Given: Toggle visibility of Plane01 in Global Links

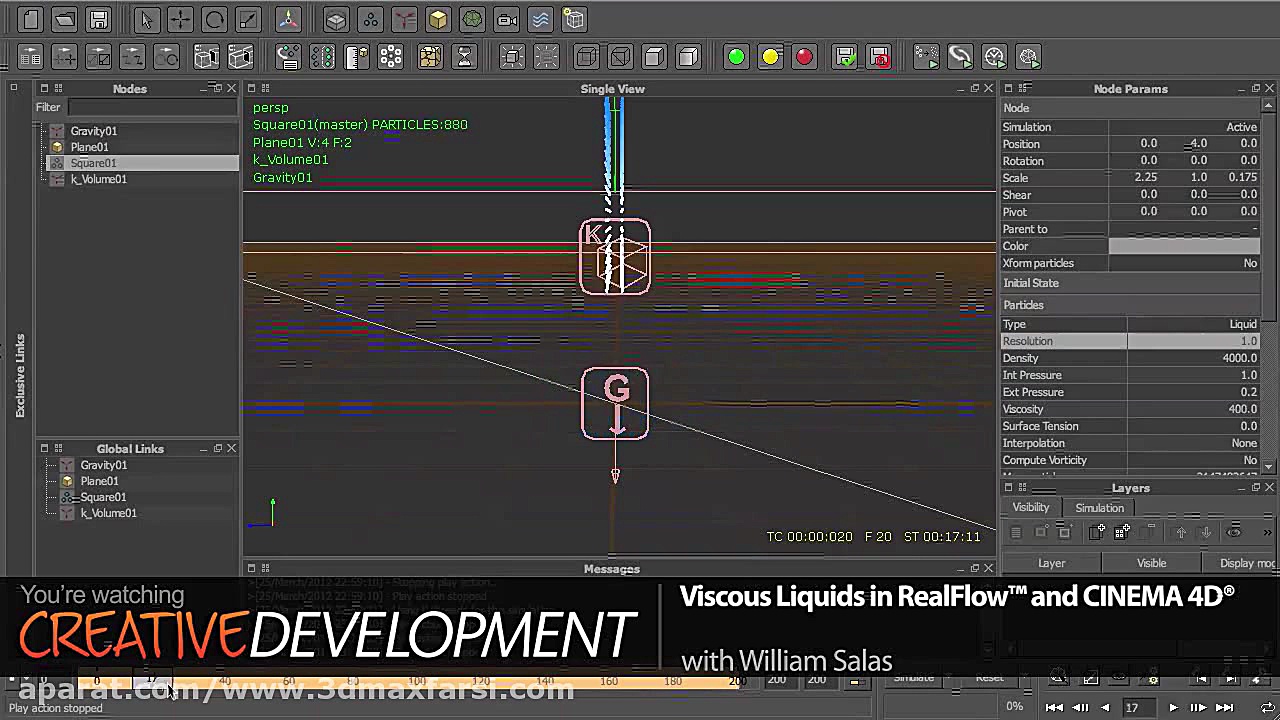Looking at the screenshot, I should [x=67, y=481].
